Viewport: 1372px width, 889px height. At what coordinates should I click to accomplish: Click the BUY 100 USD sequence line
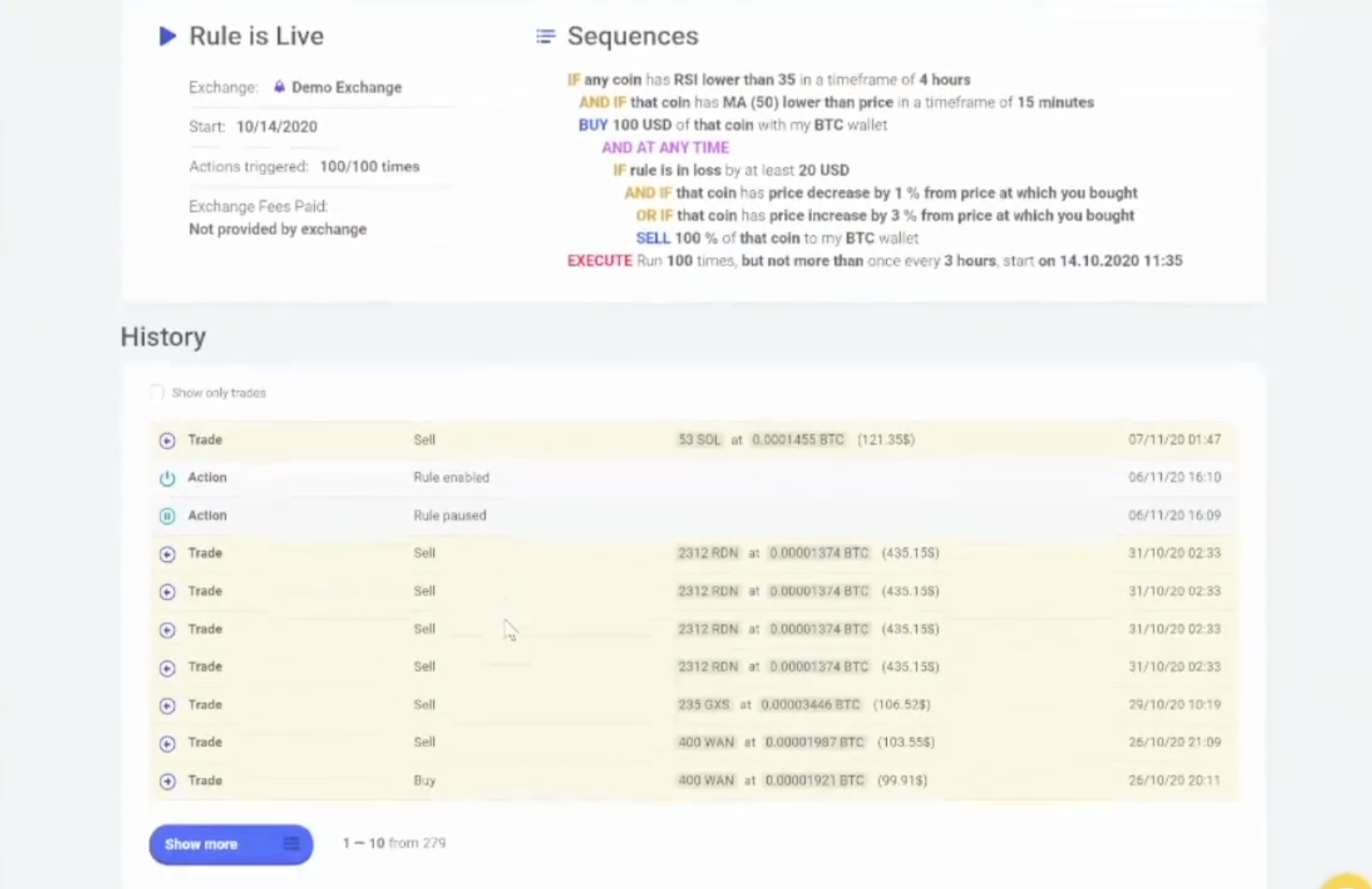(593, 125)
